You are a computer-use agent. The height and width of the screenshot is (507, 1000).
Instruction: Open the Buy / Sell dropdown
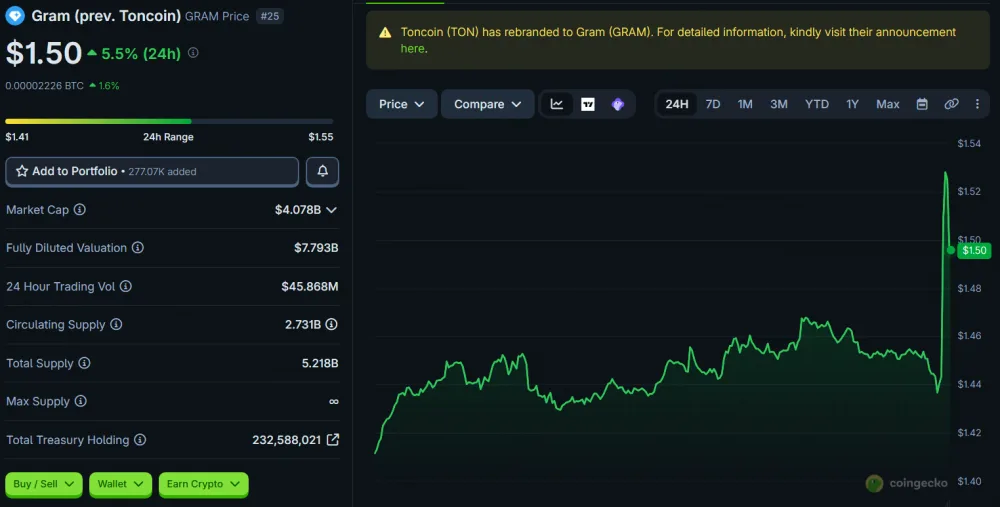pos(44,484)
